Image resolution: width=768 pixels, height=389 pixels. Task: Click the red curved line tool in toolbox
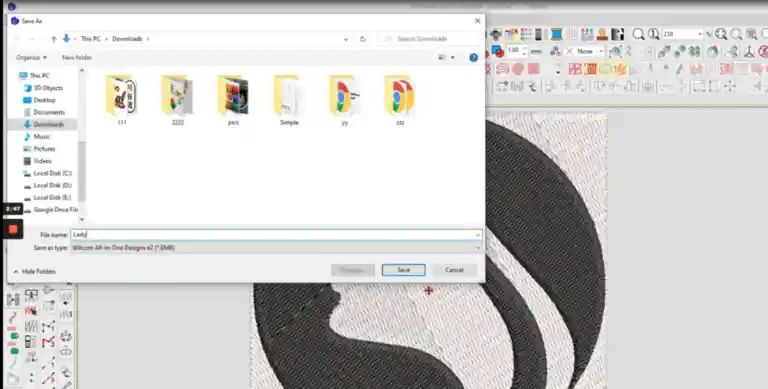(13, 317)
